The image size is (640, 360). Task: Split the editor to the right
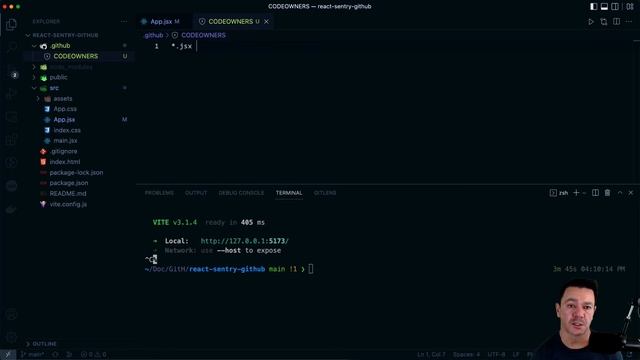tap(616, 22)
